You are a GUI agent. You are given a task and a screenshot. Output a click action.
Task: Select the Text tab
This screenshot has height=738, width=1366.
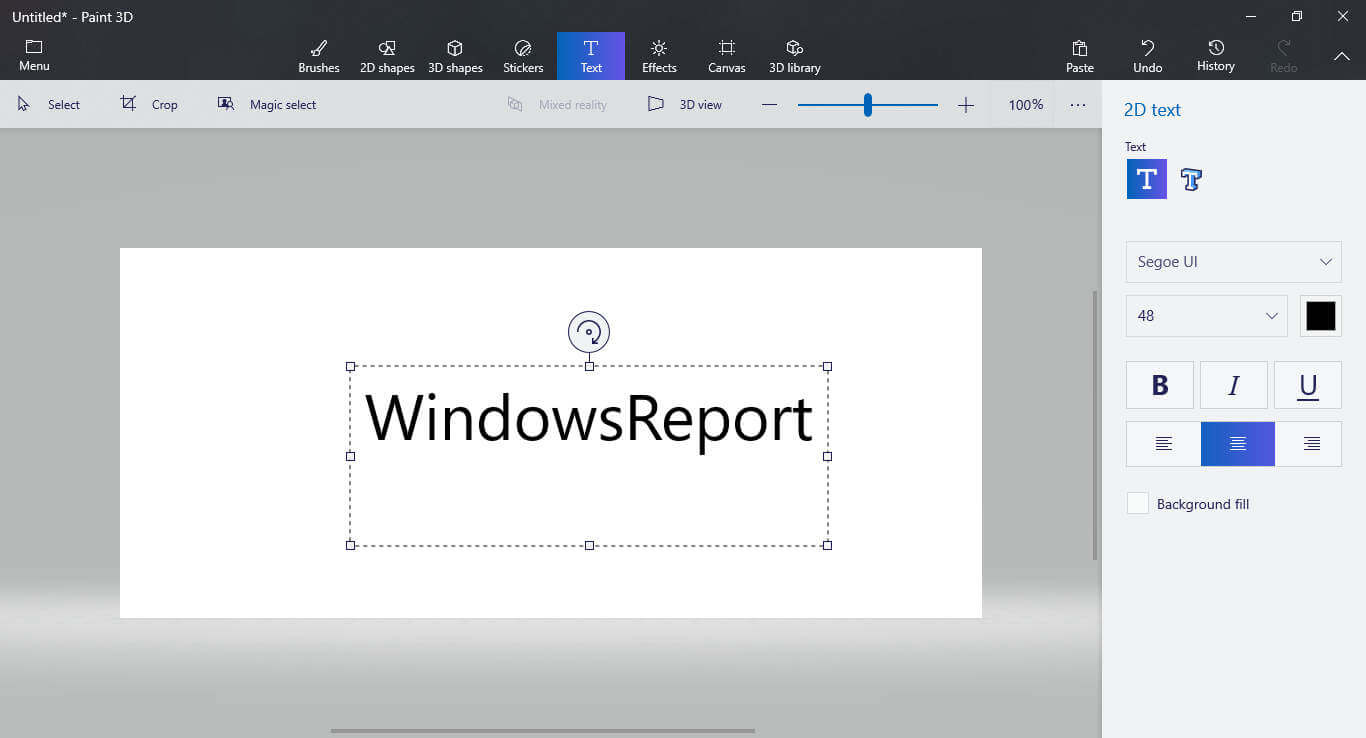[591, 56]
